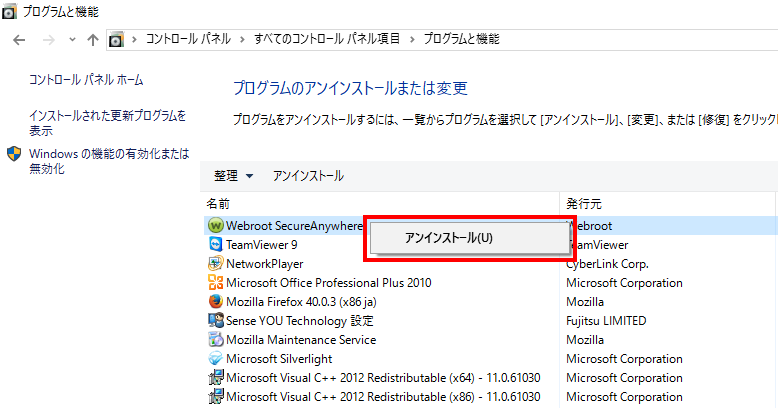Screen dimensions: 778x408
Task: Click CyberLink Corp. publisher cell
Action: [607, 264]
